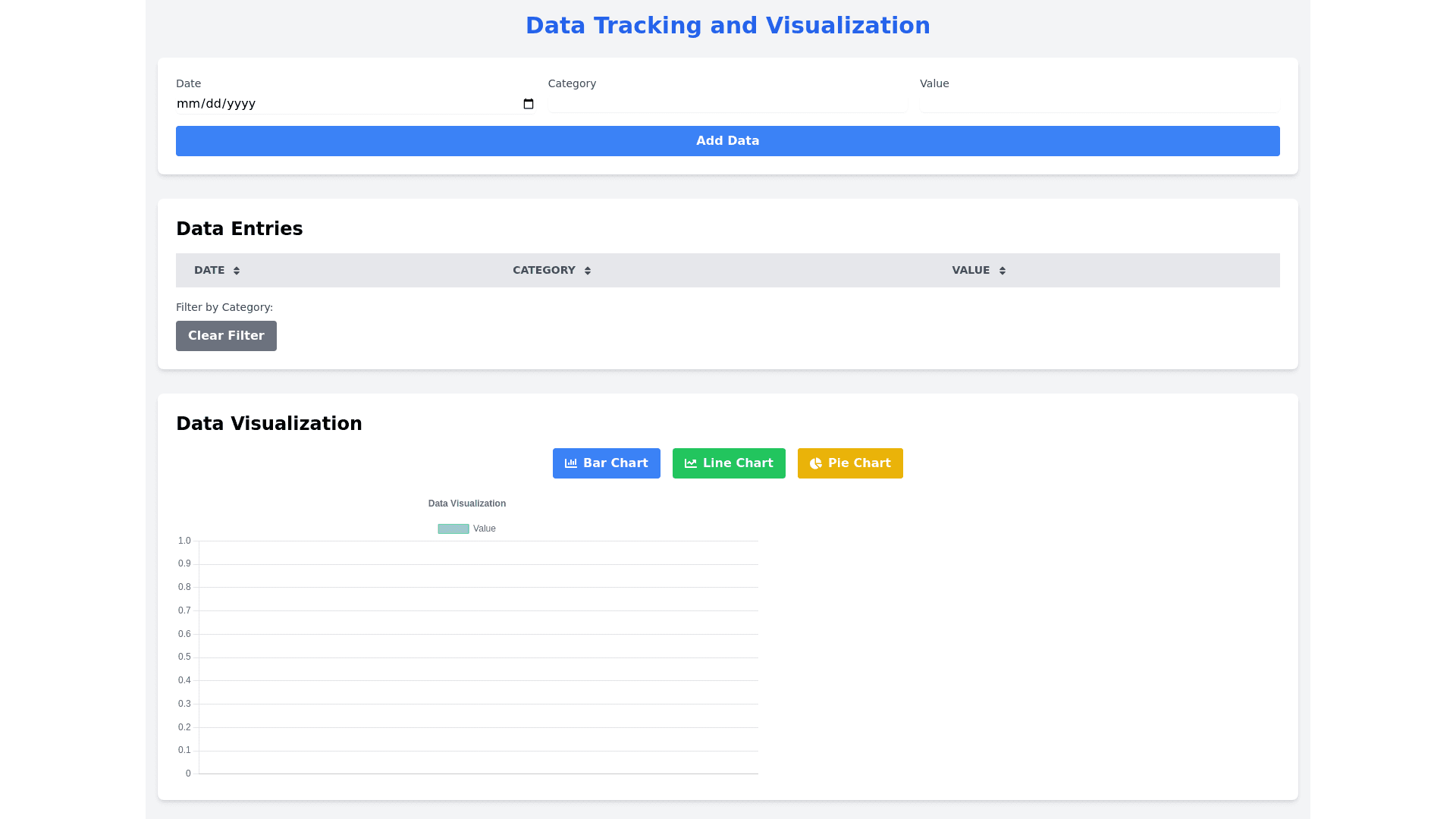Sort table by the VALUE column header
This screenshot has width=1456, height=819.
coord(971,271)
